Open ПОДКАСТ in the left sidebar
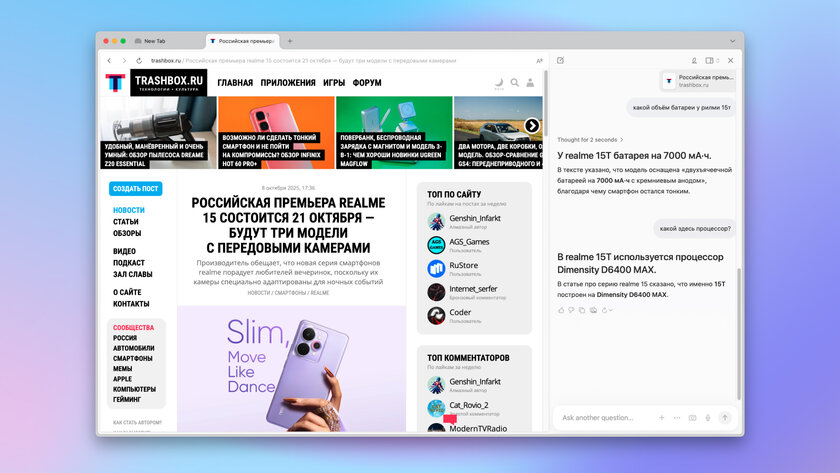Screen dimensions: 840x473 [129, 262]
